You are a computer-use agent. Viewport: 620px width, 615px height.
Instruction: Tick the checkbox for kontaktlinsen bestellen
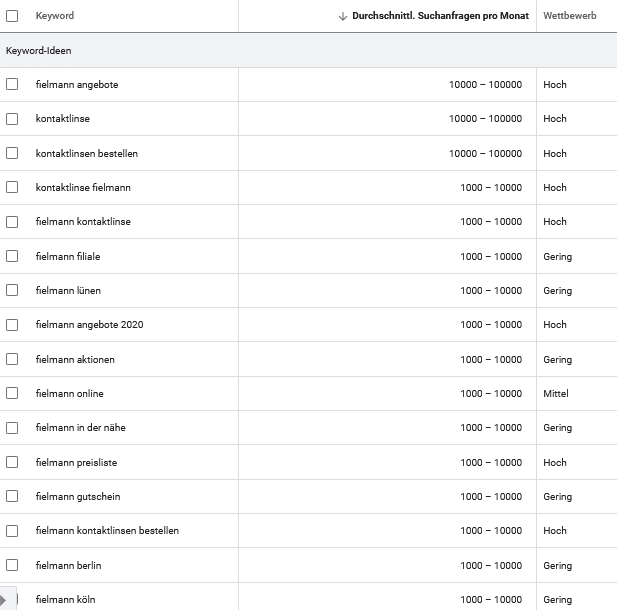coord(12,153)
